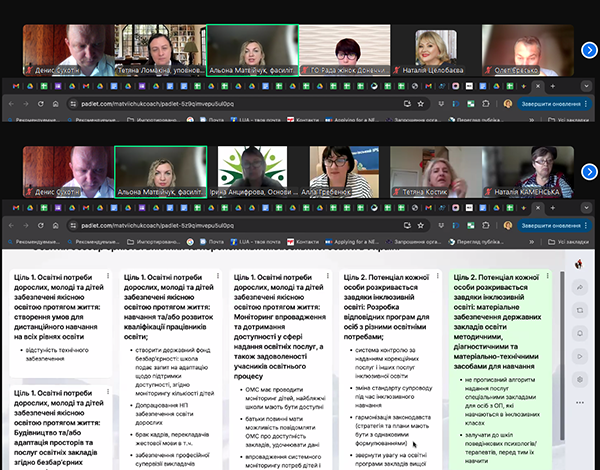This screenshot has height=470, width=600.
Task: Click bullet відсутність технічного забезпечення
Action: [57, 354]
